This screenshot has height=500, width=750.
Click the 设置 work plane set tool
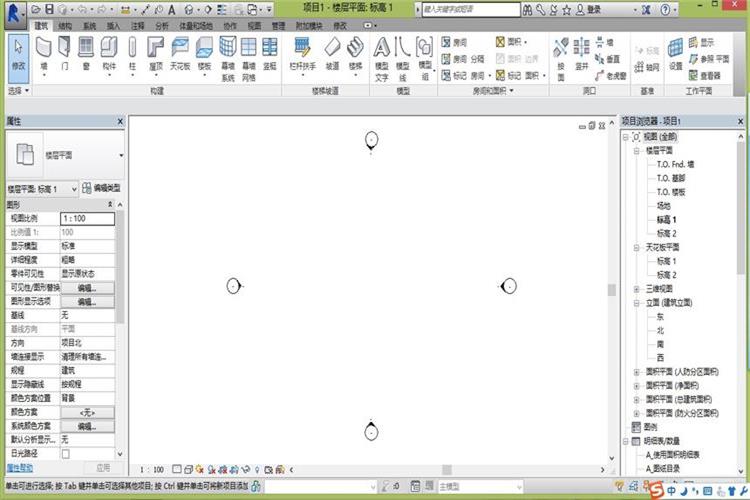675,55
